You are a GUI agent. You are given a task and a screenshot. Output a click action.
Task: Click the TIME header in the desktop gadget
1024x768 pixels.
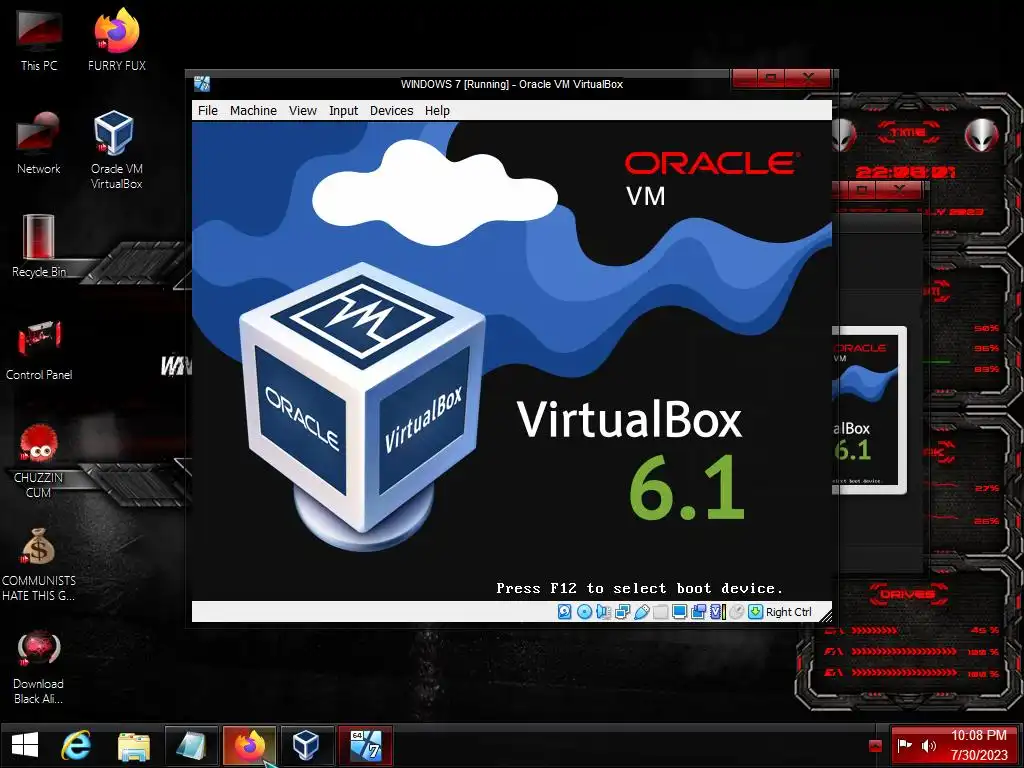908,133
